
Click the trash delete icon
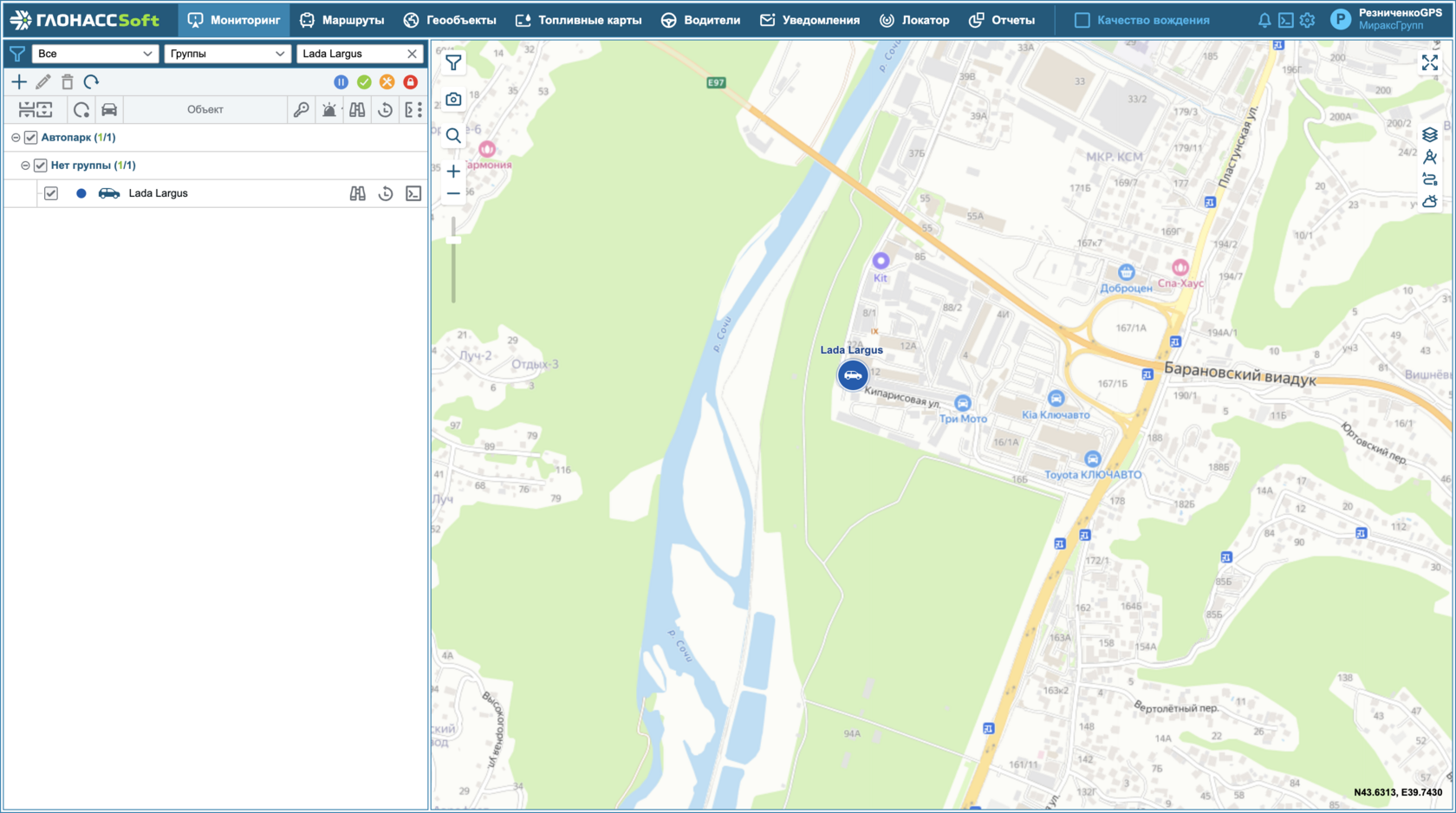(67, 82)
